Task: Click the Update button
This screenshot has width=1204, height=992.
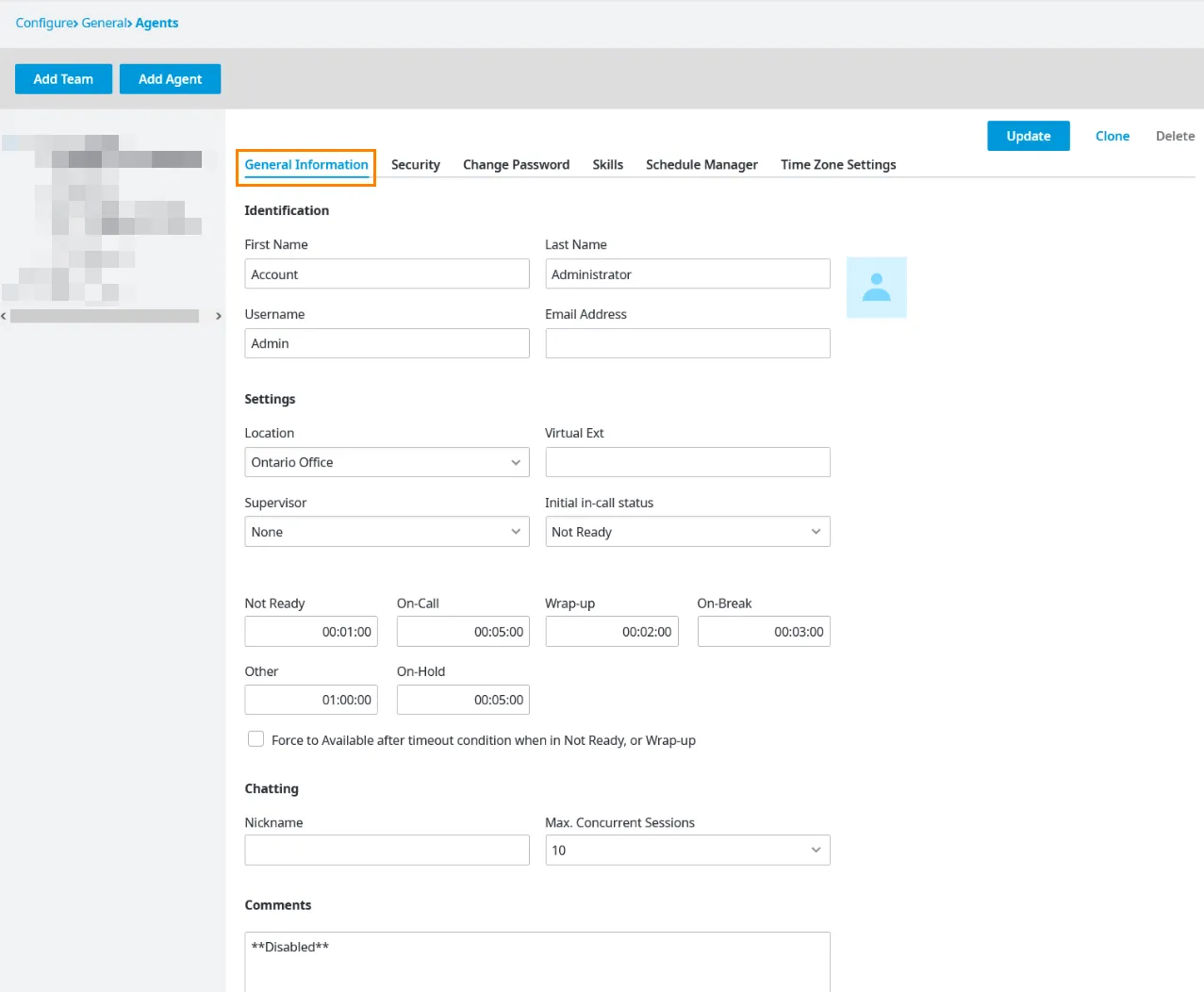Action: (x=1029, y=136)
